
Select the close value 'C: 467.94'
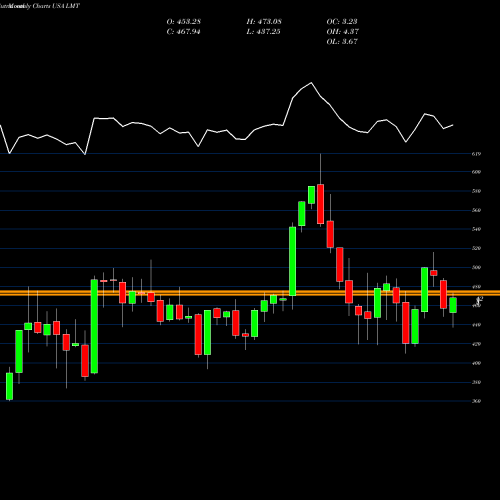click(183, 32)
